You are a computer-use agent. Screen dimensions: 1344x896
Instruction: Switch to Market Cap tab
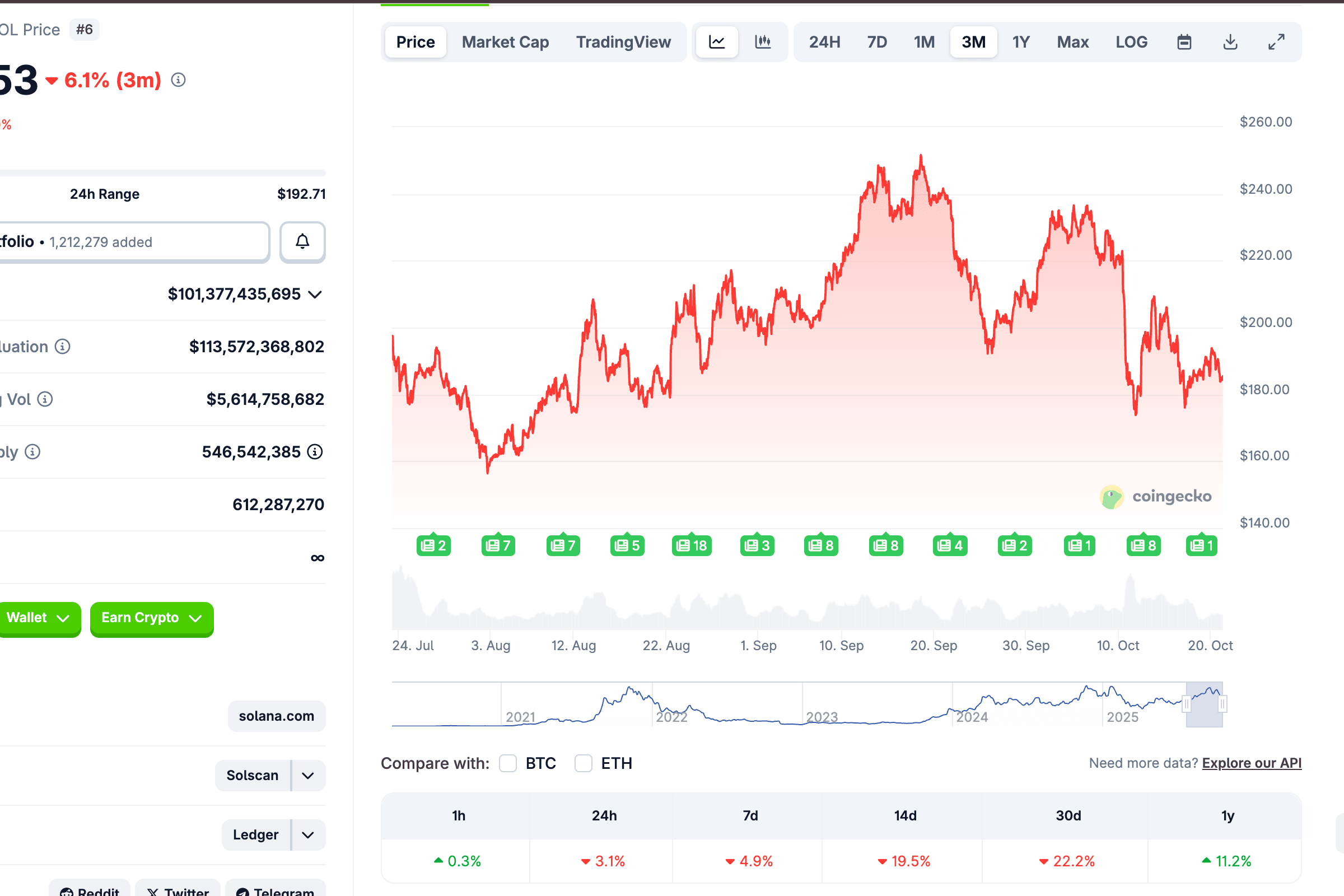coord(505,41)
